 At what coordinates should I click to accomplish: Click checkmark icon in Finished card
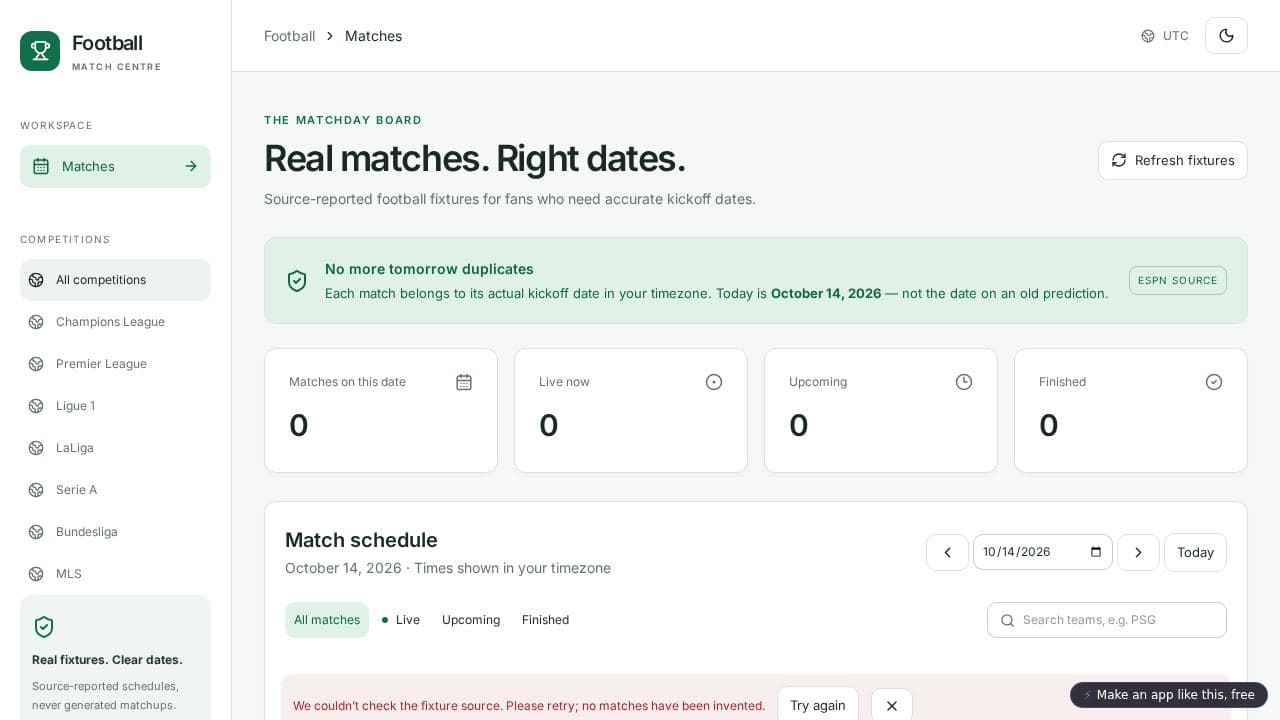pos(1214,382)
